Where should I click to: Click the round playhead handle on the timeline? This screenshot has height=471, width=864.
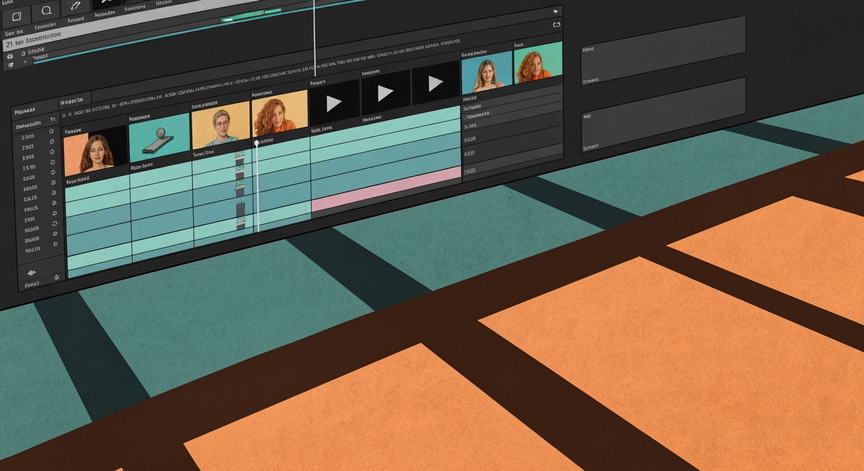pyautogui.click(x=257, y=143)
